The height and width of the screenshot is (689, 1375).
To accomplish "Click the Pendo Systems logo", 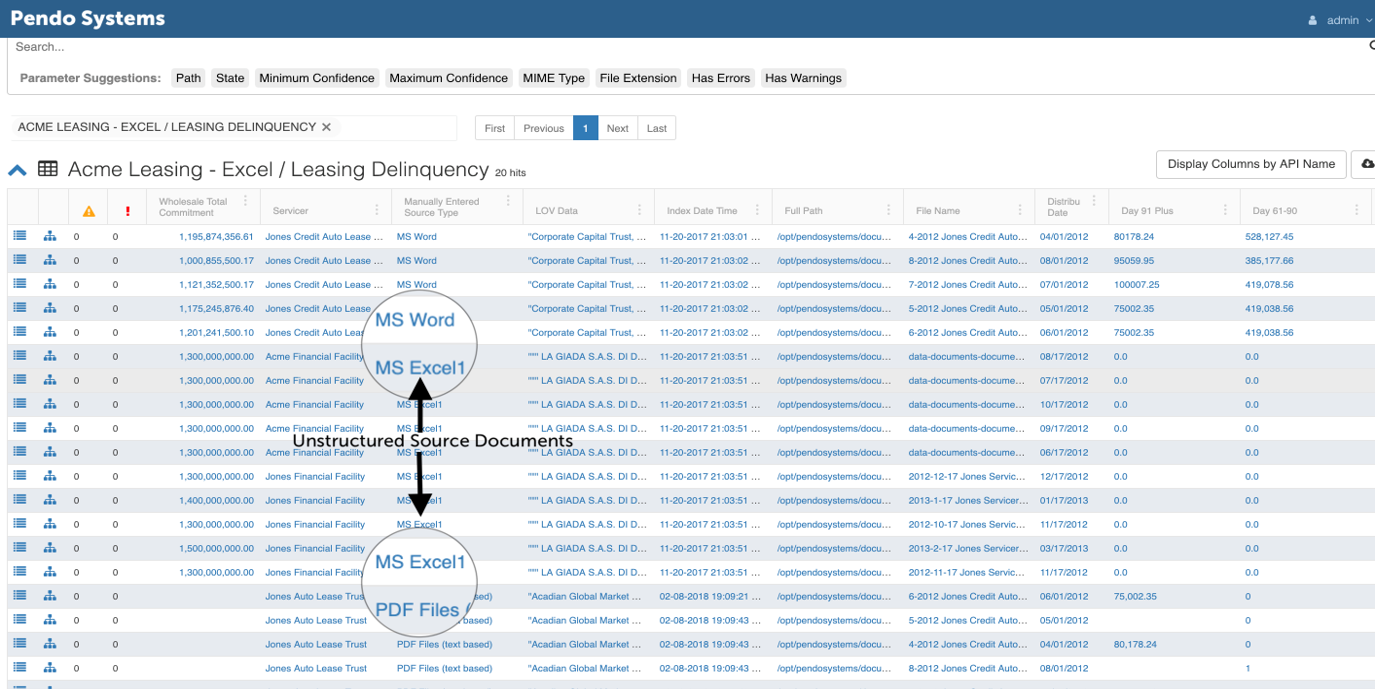I will 88,19.
